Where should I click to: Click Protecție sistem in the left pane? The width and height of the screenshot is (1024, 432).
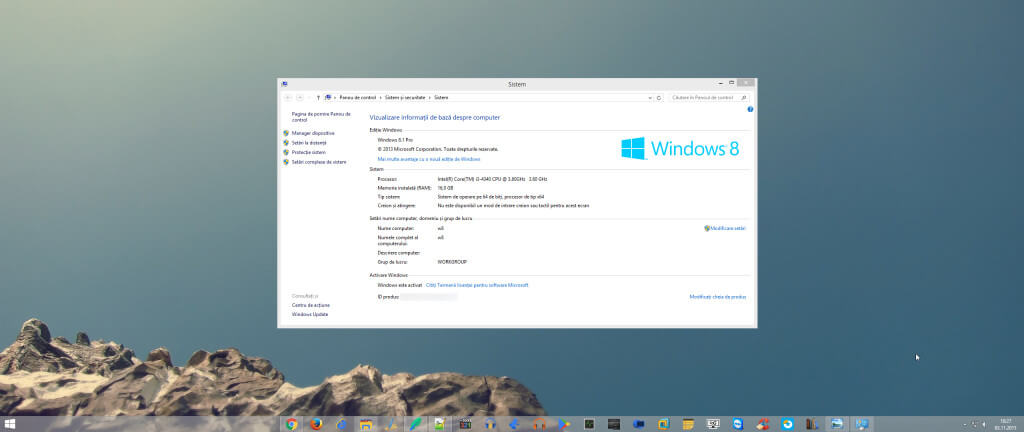pos(309,152)
